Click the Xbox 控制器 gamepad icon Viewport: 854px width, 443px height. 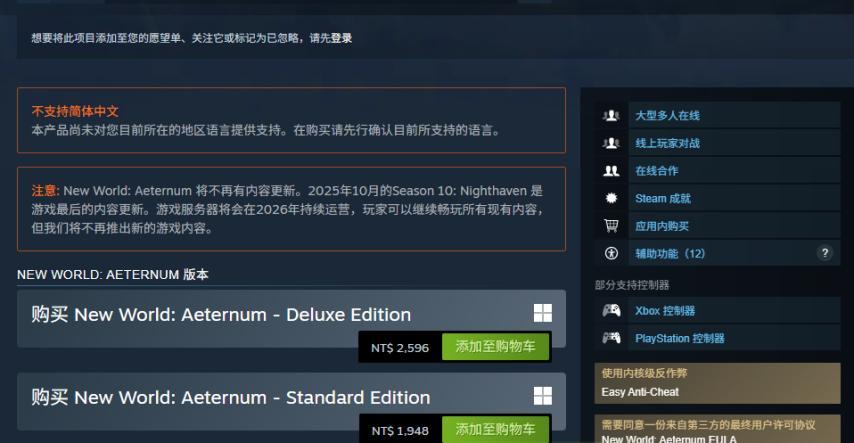pyautogui.click(x=611, y=311)
